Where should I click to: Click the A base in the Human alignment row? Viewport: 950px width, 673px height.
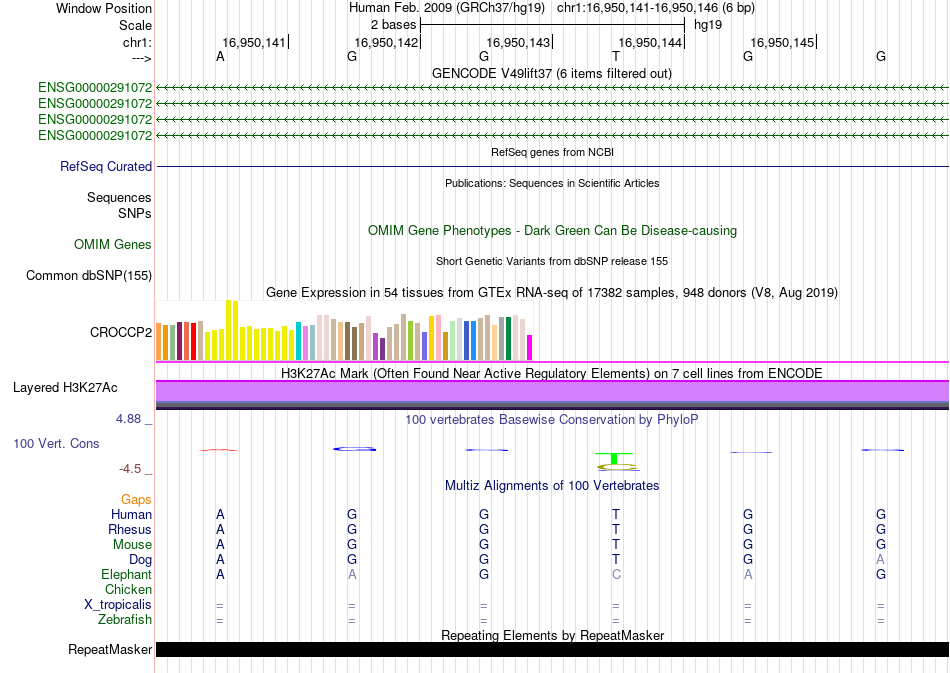(x=220, y=514)
